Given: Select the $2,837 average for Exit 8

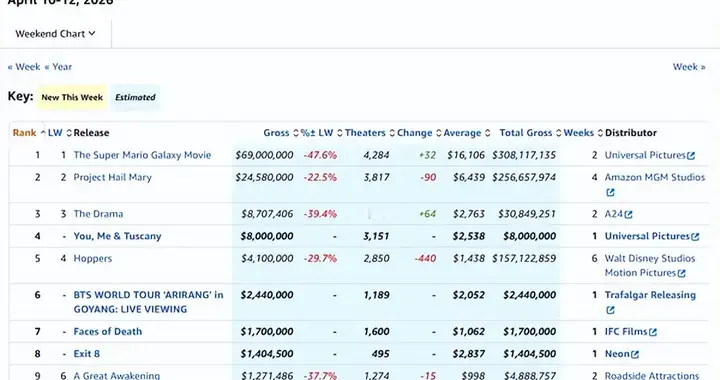Looking at the screenshot, I should click(x=468, y=354).
